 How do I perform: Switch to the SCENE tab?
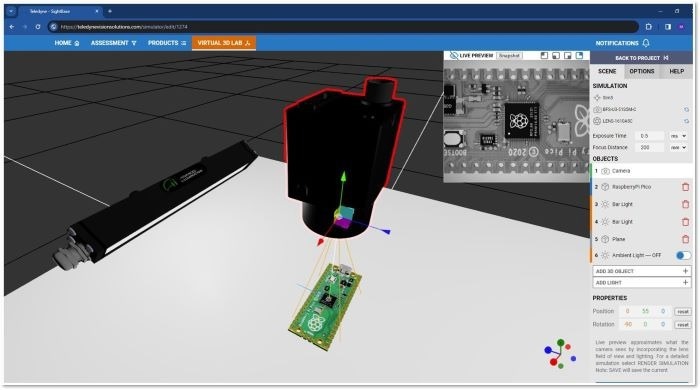tap(607, 71)
